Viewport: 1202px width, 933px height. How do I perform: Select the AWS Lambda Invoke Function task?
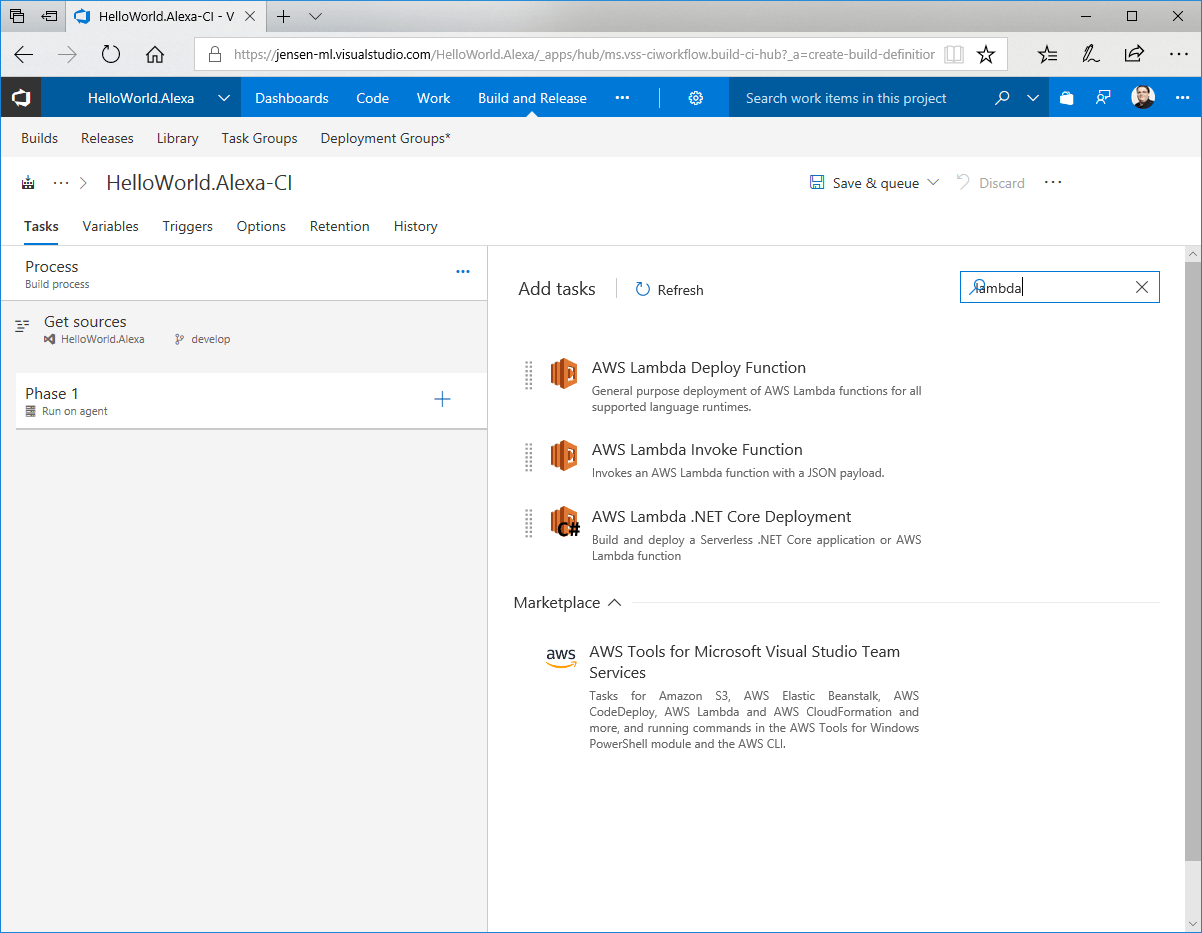(x=697, y=450)
